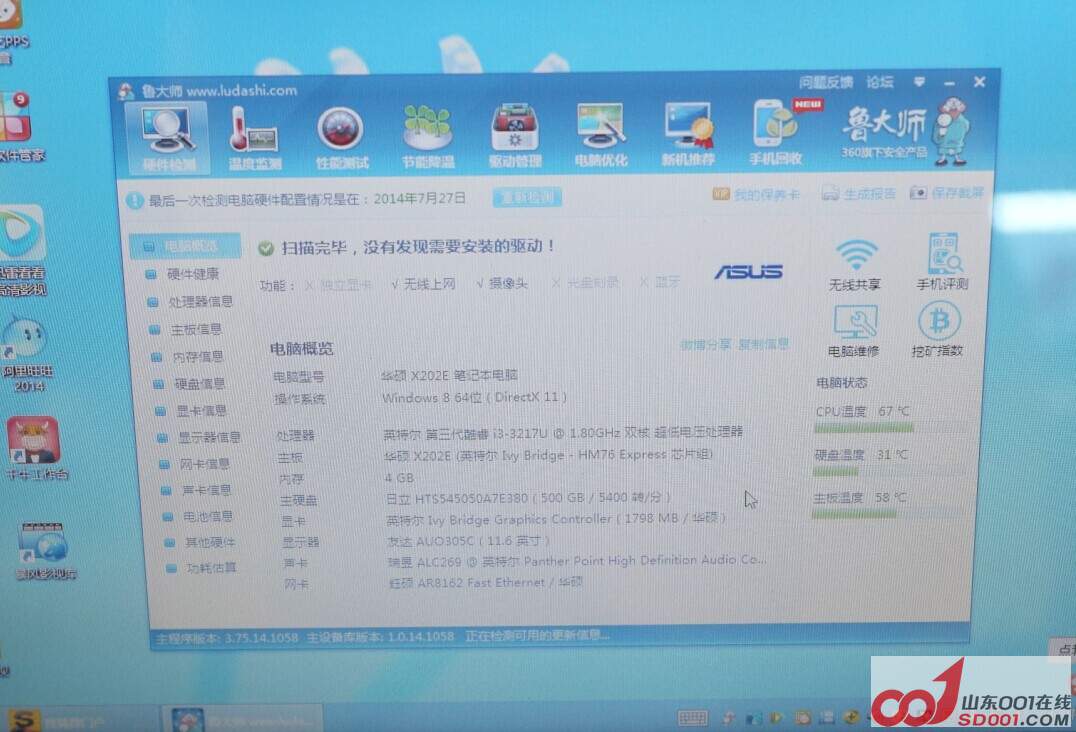Open the 节能降温 energy saving icon

point(428,136)
